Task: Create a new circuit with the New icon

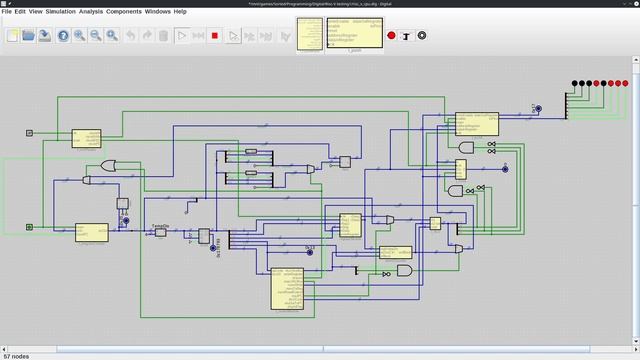Action: point(12,36)
